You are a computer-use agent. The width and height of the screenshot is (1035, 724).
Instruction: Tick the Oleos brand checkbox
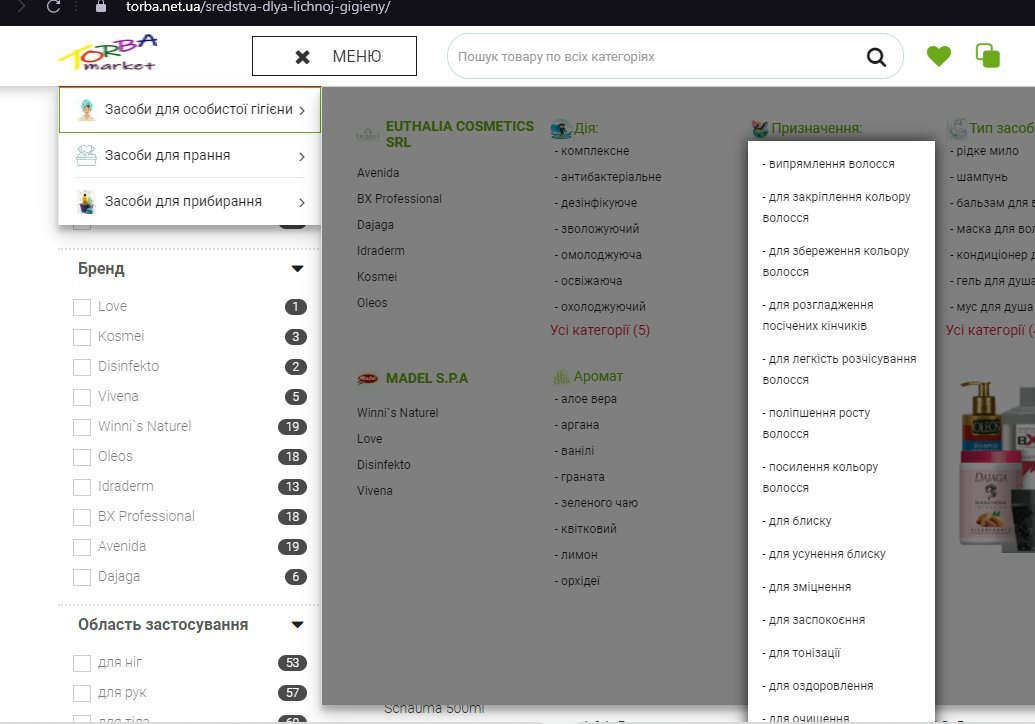(82, 457)
